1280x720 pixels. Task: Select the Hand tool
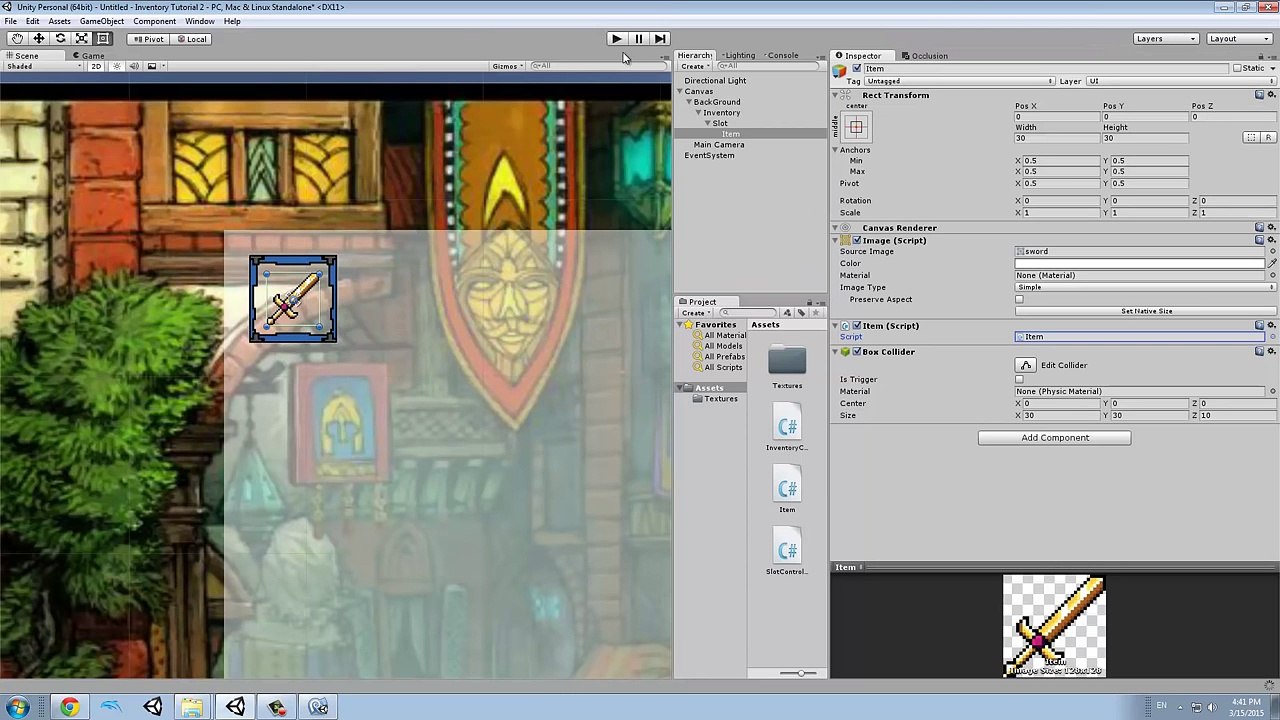tap(17, 38)
